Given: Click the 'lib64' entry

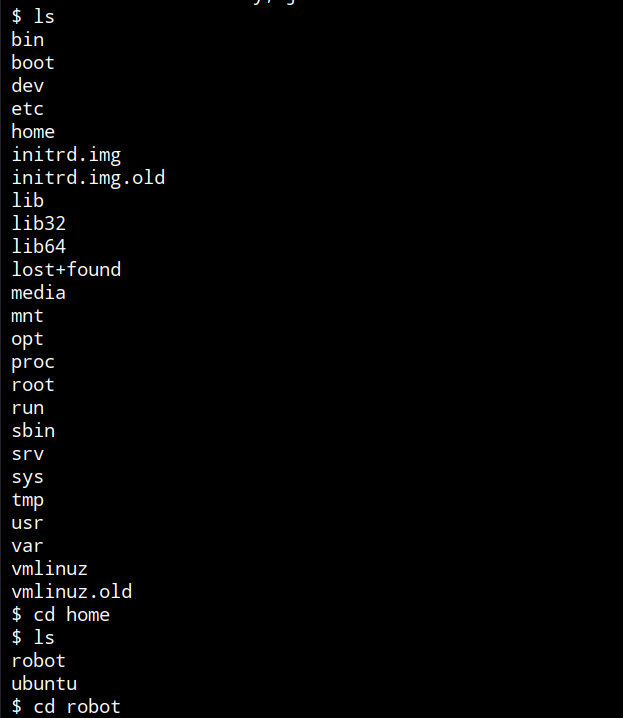Looking at the screenshot, I should [x=38, y=246].
